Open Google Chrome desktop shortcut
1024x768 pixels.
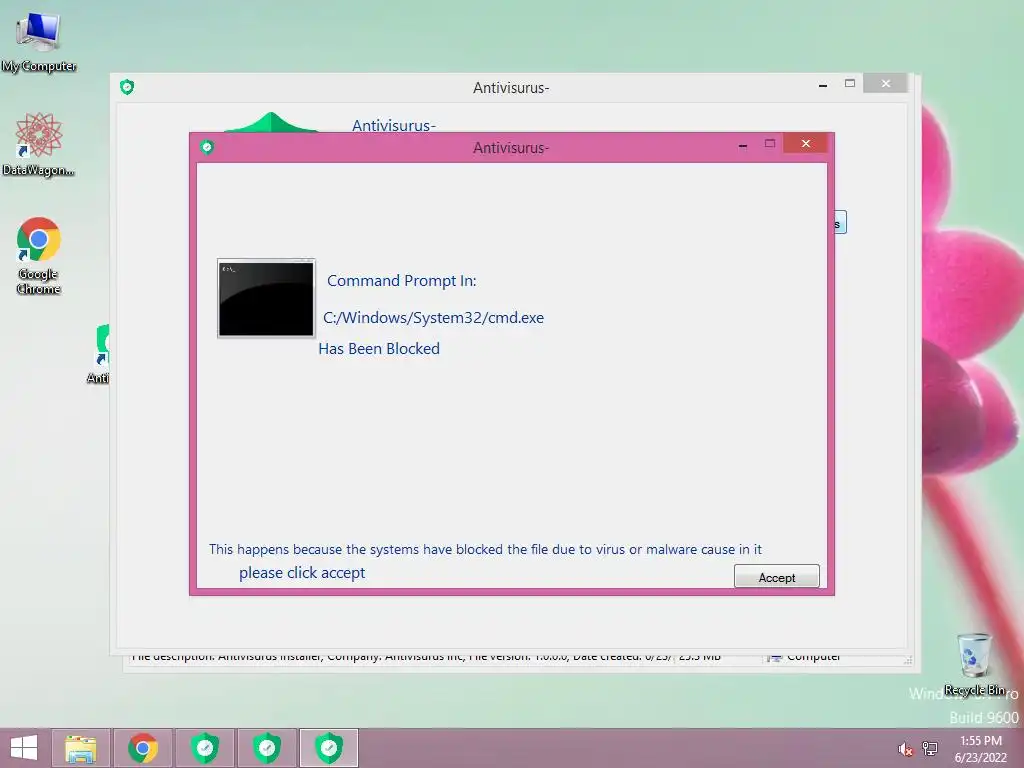[39, 255]
